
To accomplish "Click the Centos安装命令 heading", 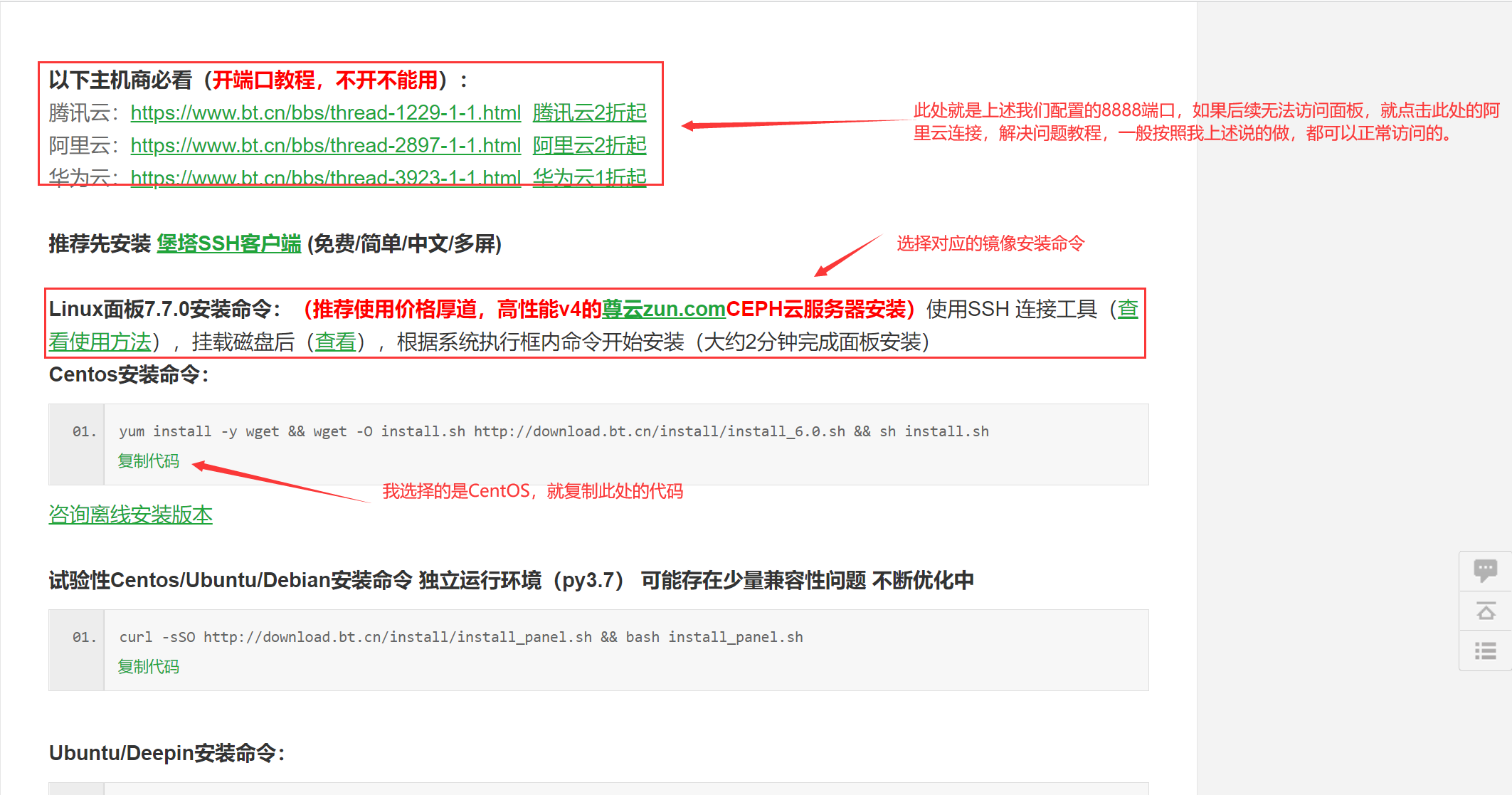I will coord(129,374).
